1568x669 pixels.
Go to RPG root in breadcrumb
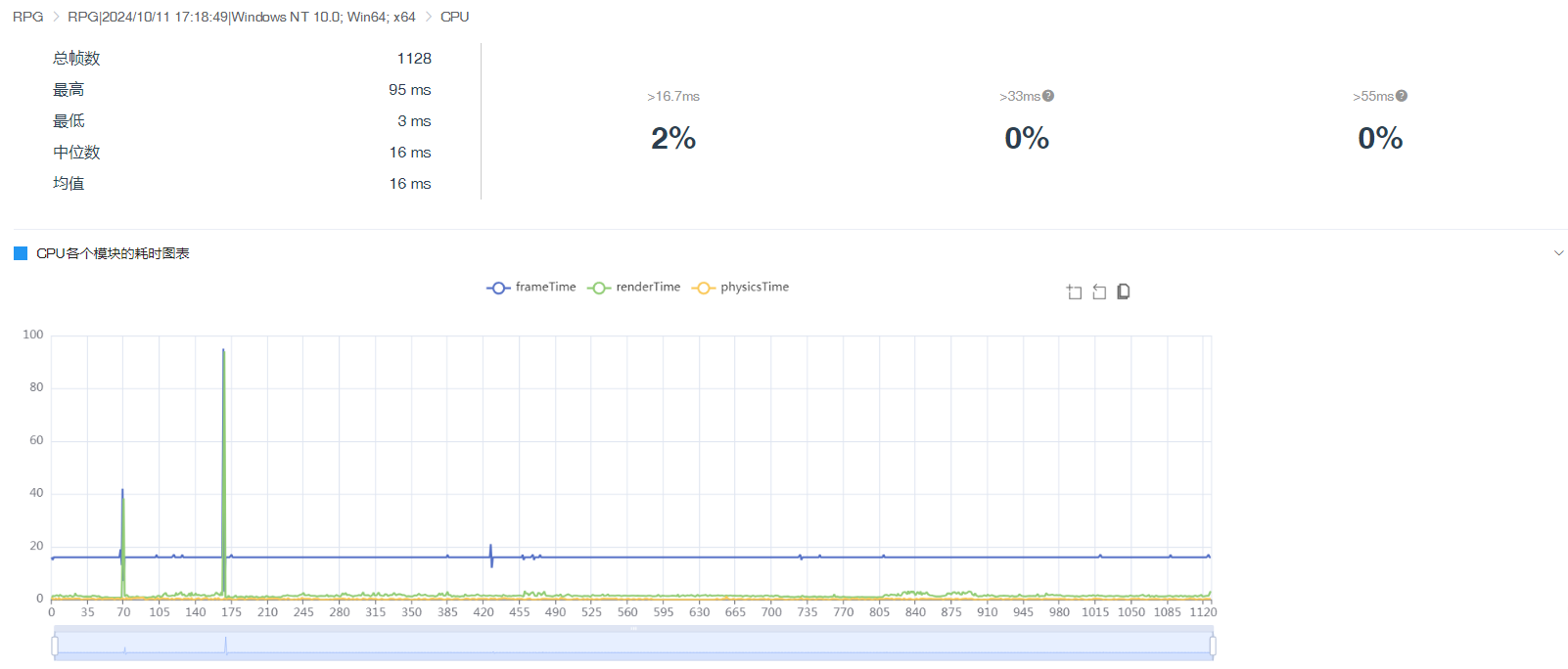click(x=27, y=17)
